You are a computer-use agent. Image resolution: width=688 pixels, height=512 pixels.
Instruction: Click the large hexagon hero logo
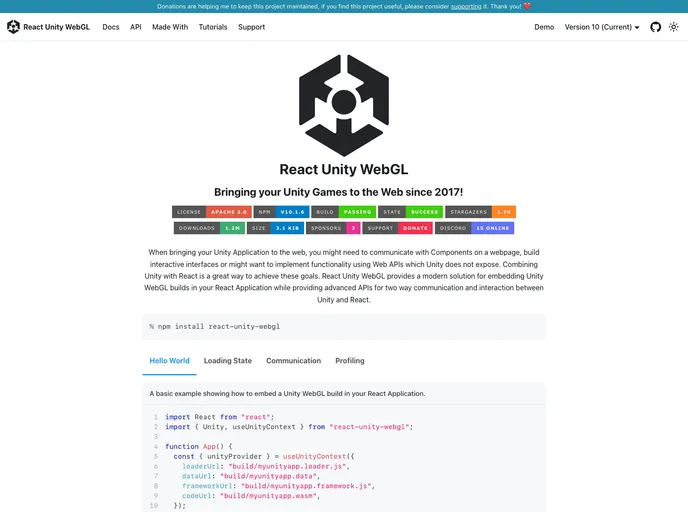(344, 105)
